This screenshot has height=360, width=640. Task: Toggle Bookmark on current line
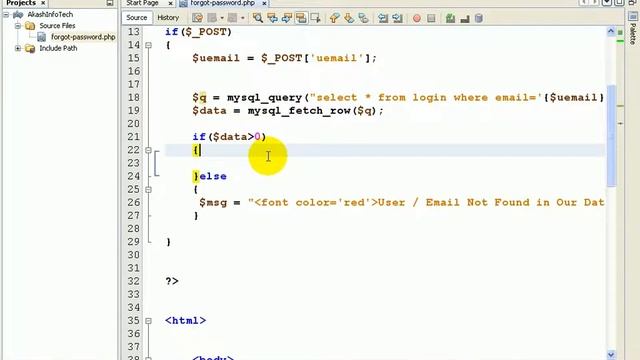click(363, 18)
